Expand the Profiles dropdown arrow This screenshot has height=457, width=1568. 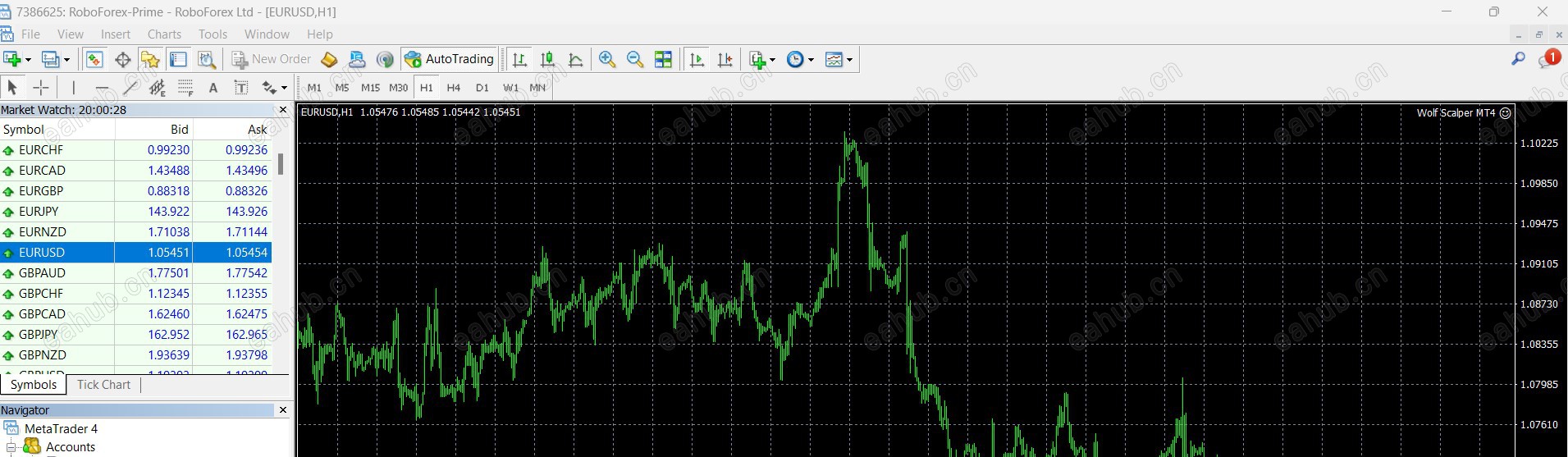(x=66, y=60)
